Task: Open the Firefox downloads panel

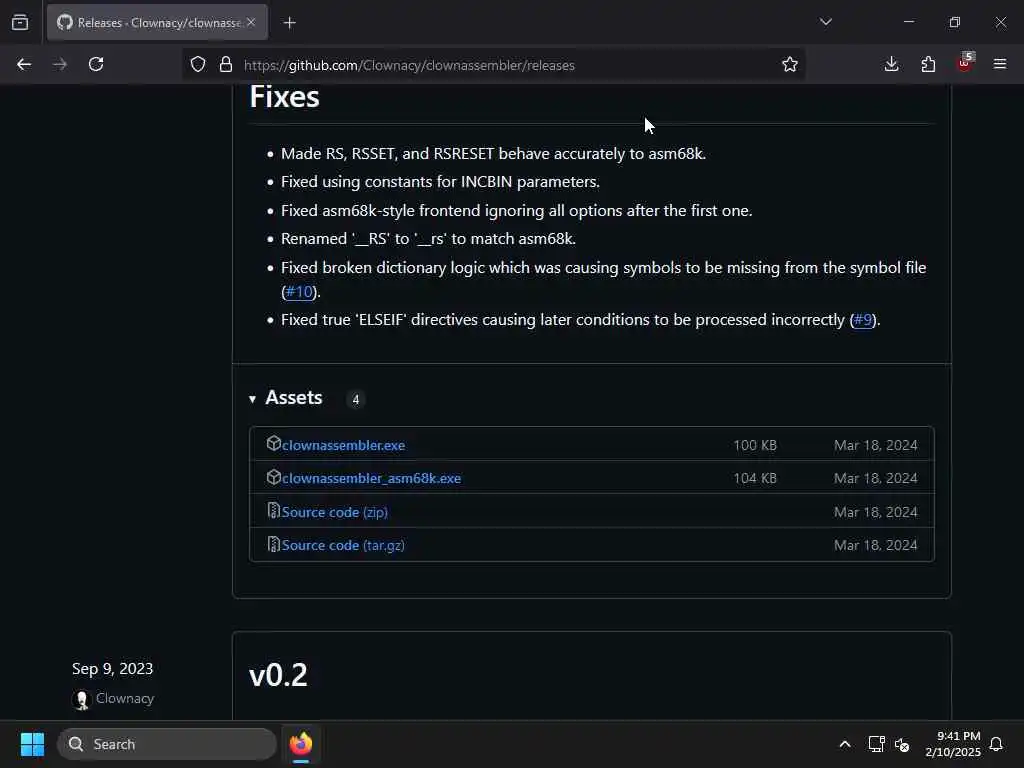Action: tap(891, 64)
